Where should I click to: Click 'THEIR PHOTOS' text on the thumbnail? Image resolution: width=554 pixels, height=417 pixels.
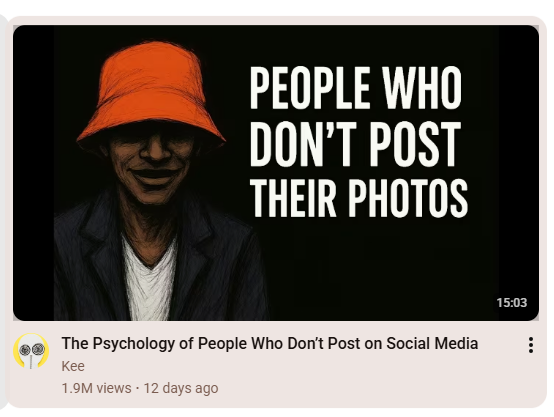(x=359, y=198)
